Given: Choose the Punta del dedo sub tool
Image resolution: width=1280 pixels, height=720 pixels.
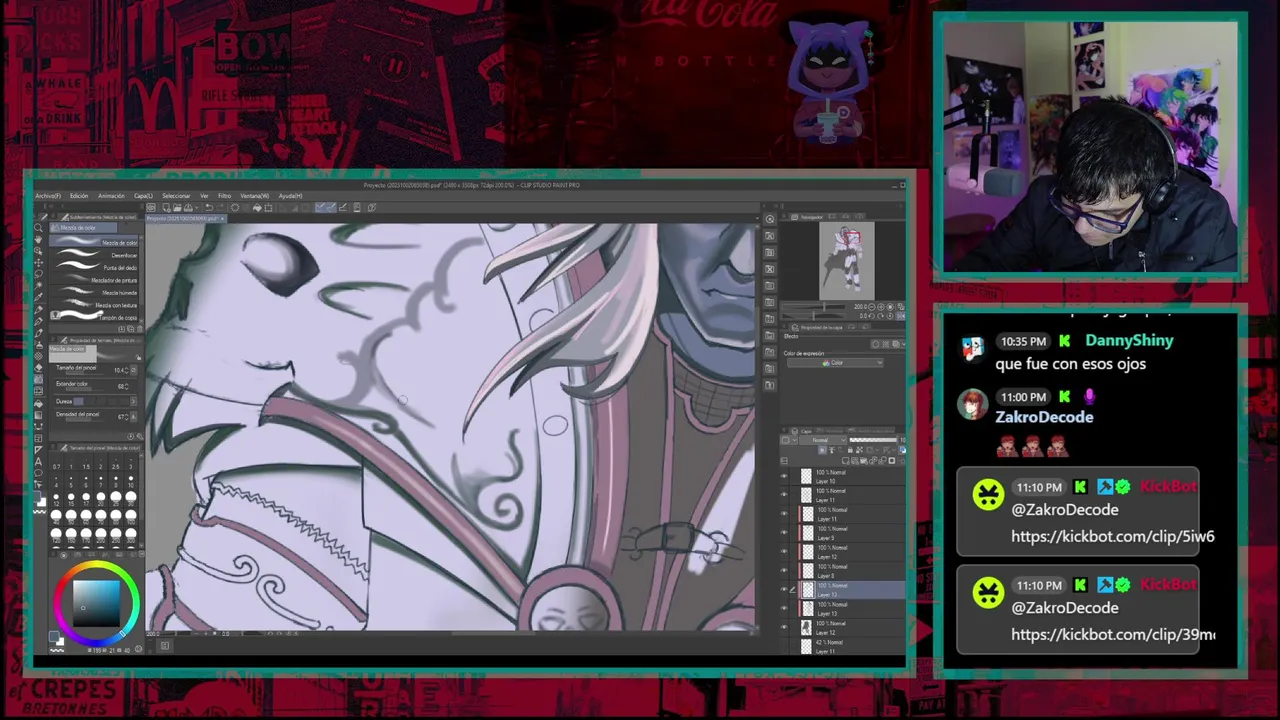Looking at the screenshot, I should click(93, 268).
